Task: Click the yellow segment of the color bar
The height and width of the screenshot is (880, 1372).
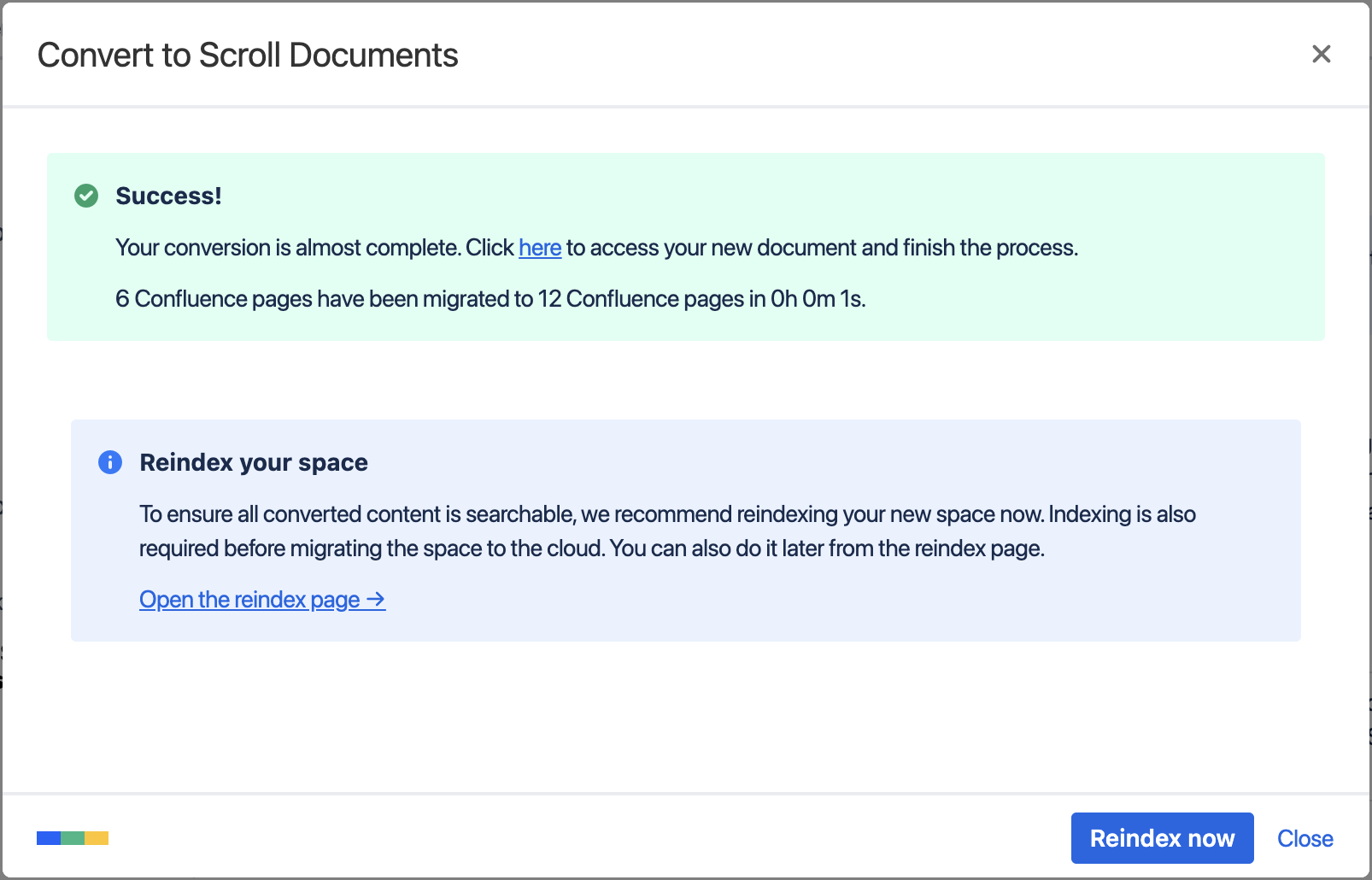Action: coord(97,838)
